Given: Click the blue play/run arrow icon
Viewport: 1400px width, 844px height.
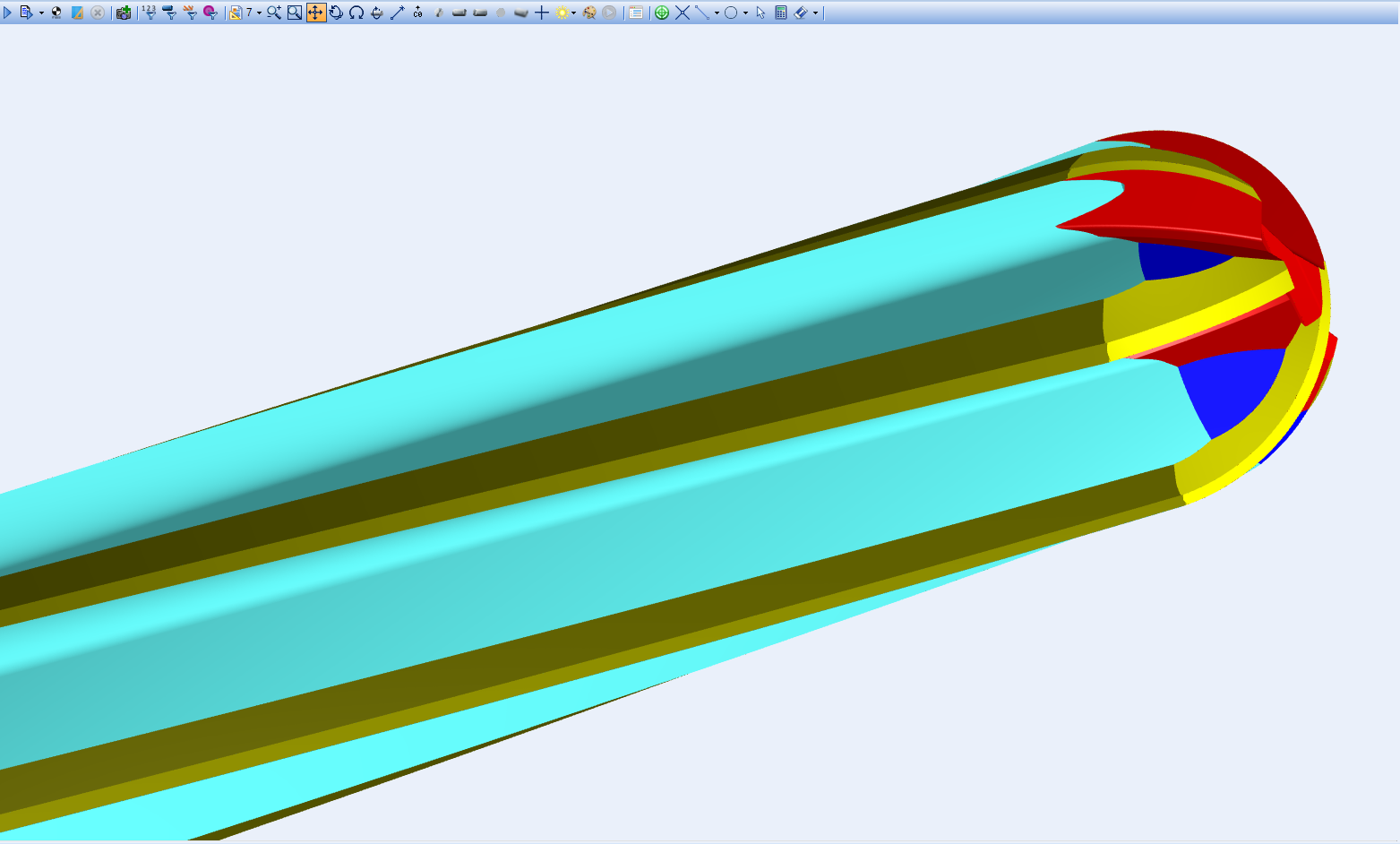Looking at the screenshot, I should tap(8, 13).
